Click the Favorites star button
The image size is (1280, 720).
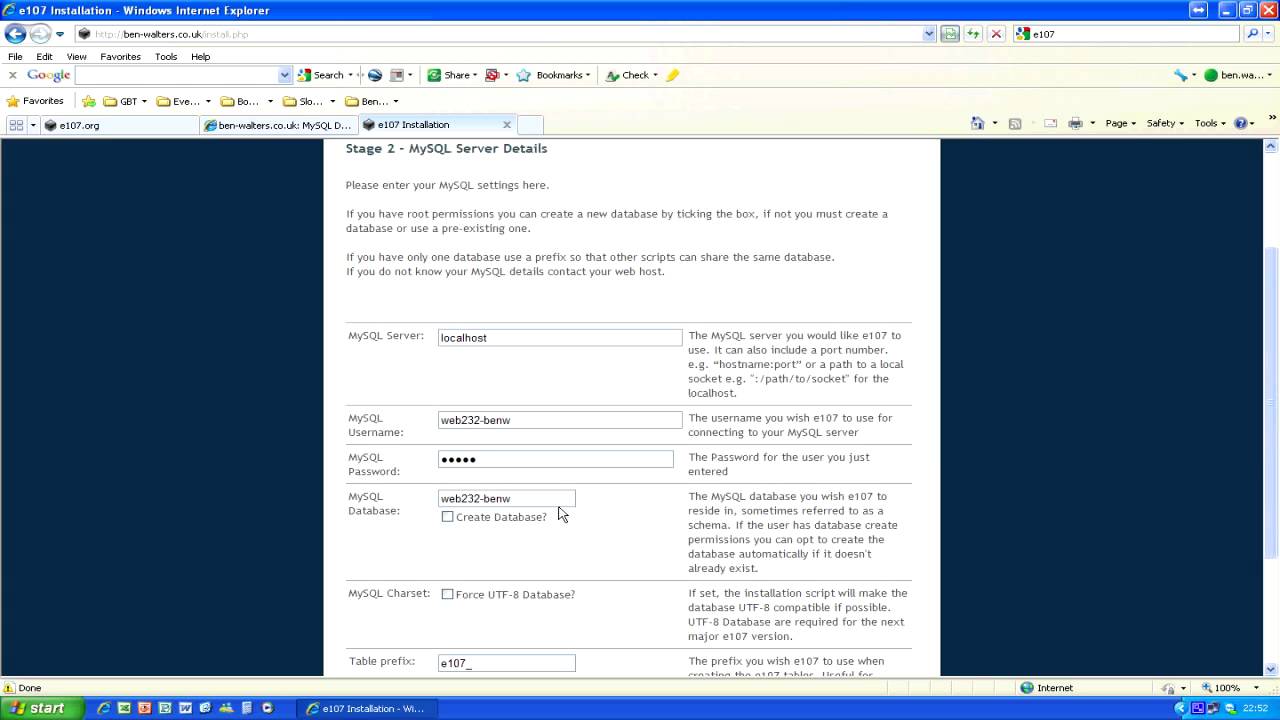click(35, 101)
